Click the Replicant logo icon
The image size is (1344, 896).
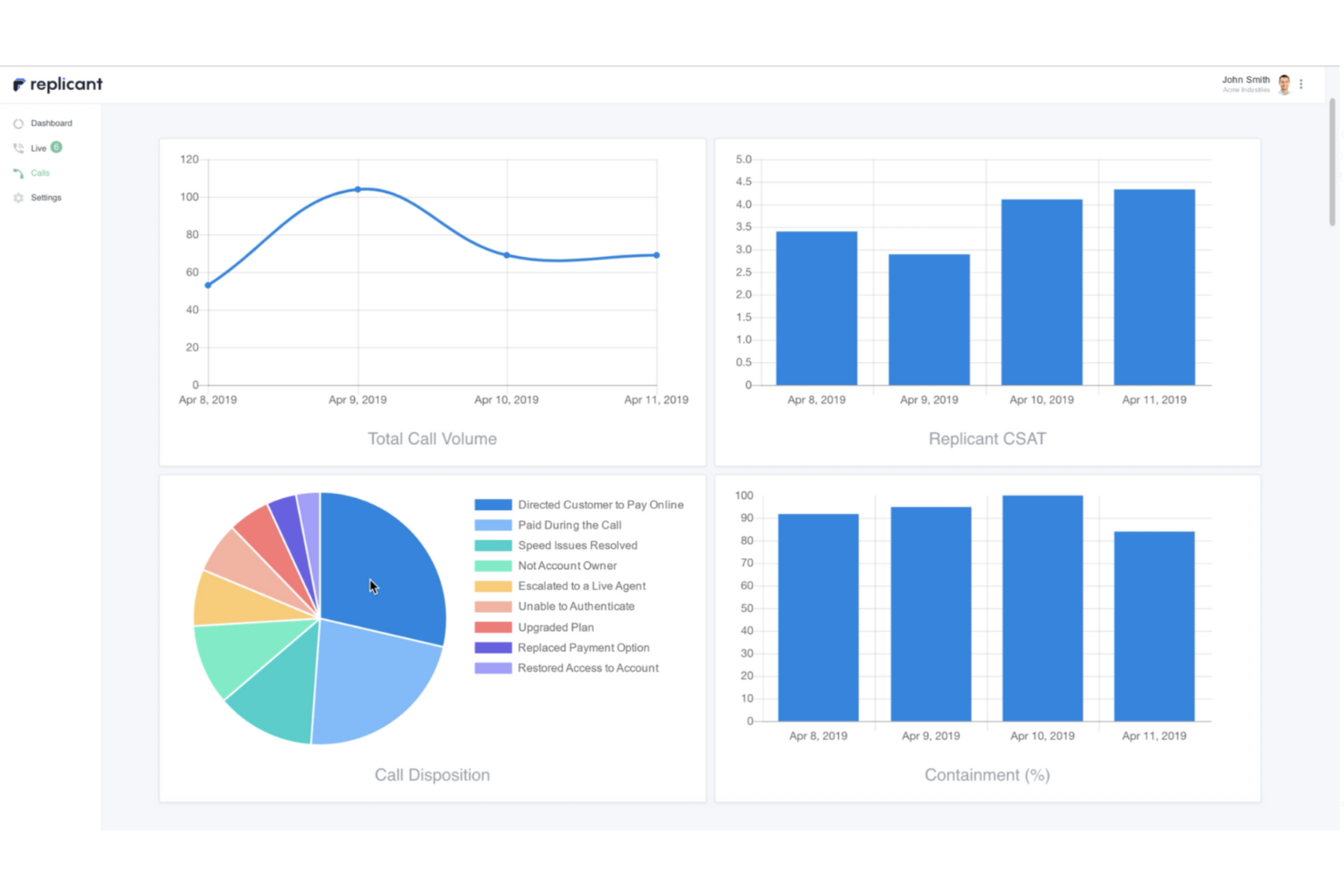coord(18,84)
